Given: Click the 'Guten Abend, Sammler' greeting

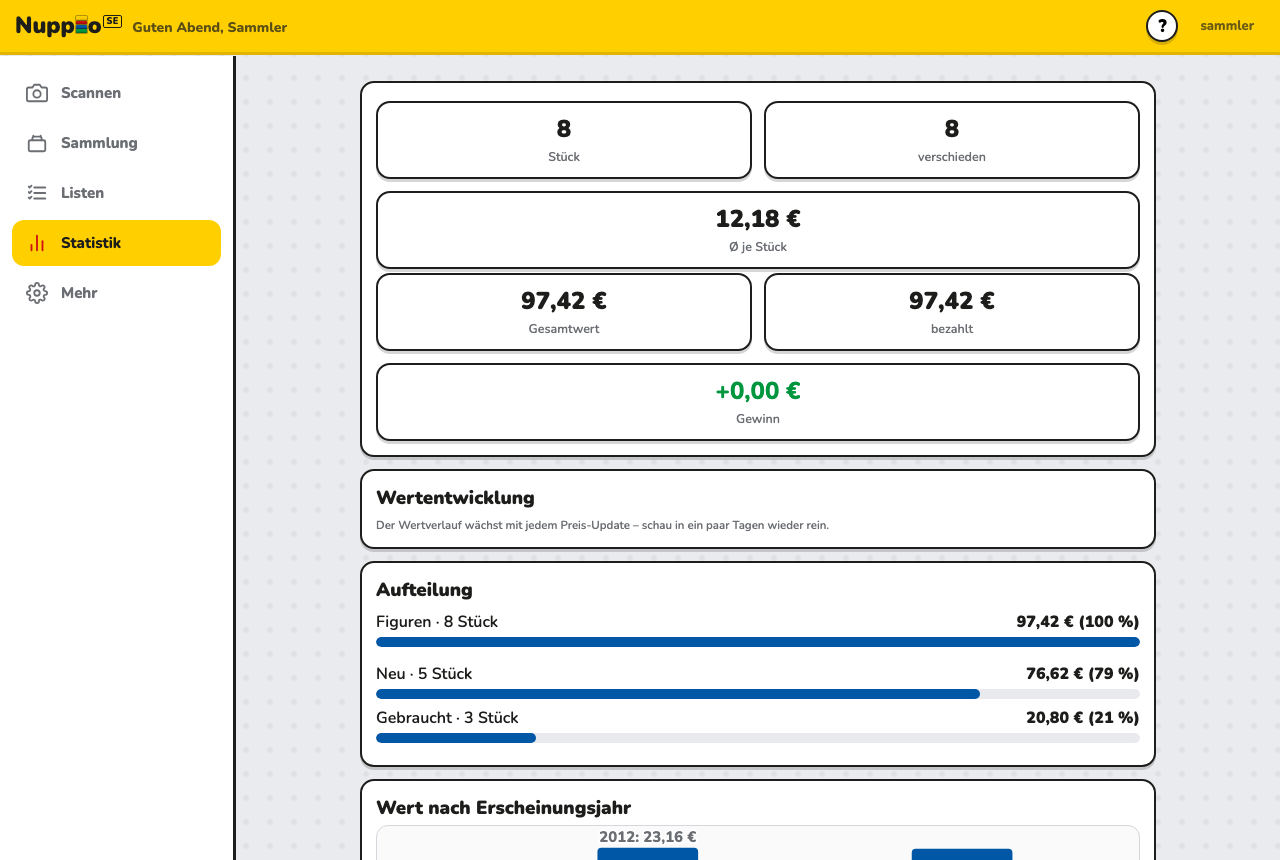Looking at the screenshot, I should click(210, 27).
